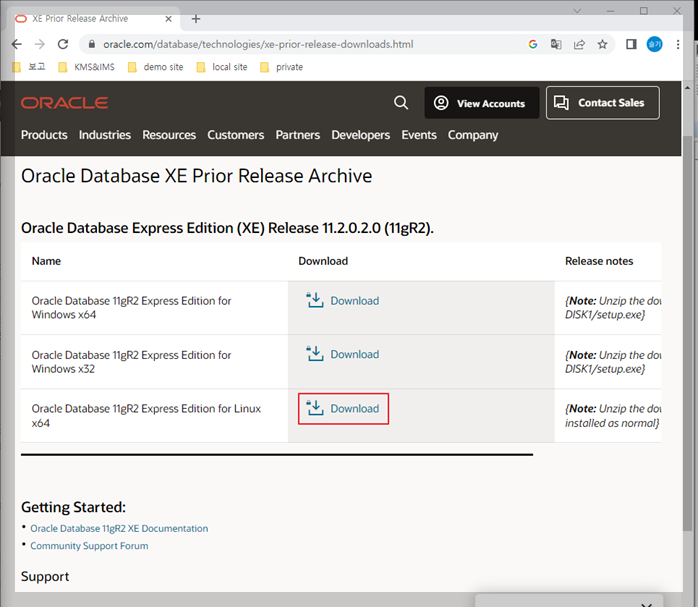The height and width of the screenshot is (607, 698).
Task: Click the Support heading
Action: click(x=45, y=577)
